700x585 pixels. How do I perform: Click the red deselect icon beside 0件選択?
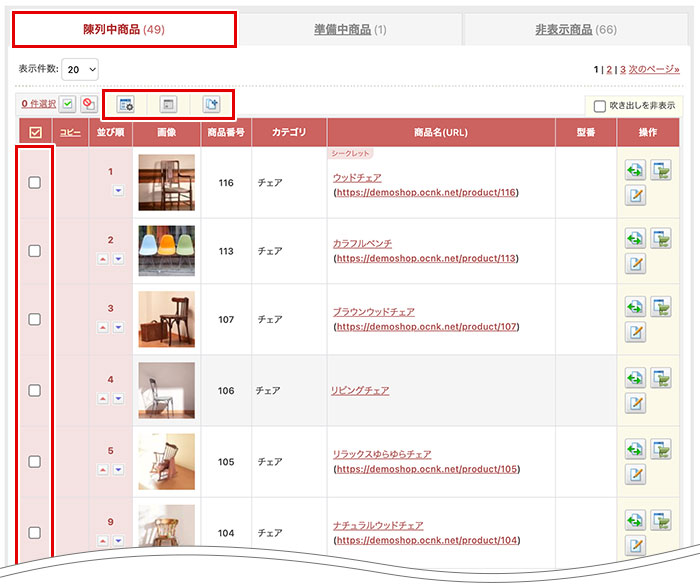88,103
